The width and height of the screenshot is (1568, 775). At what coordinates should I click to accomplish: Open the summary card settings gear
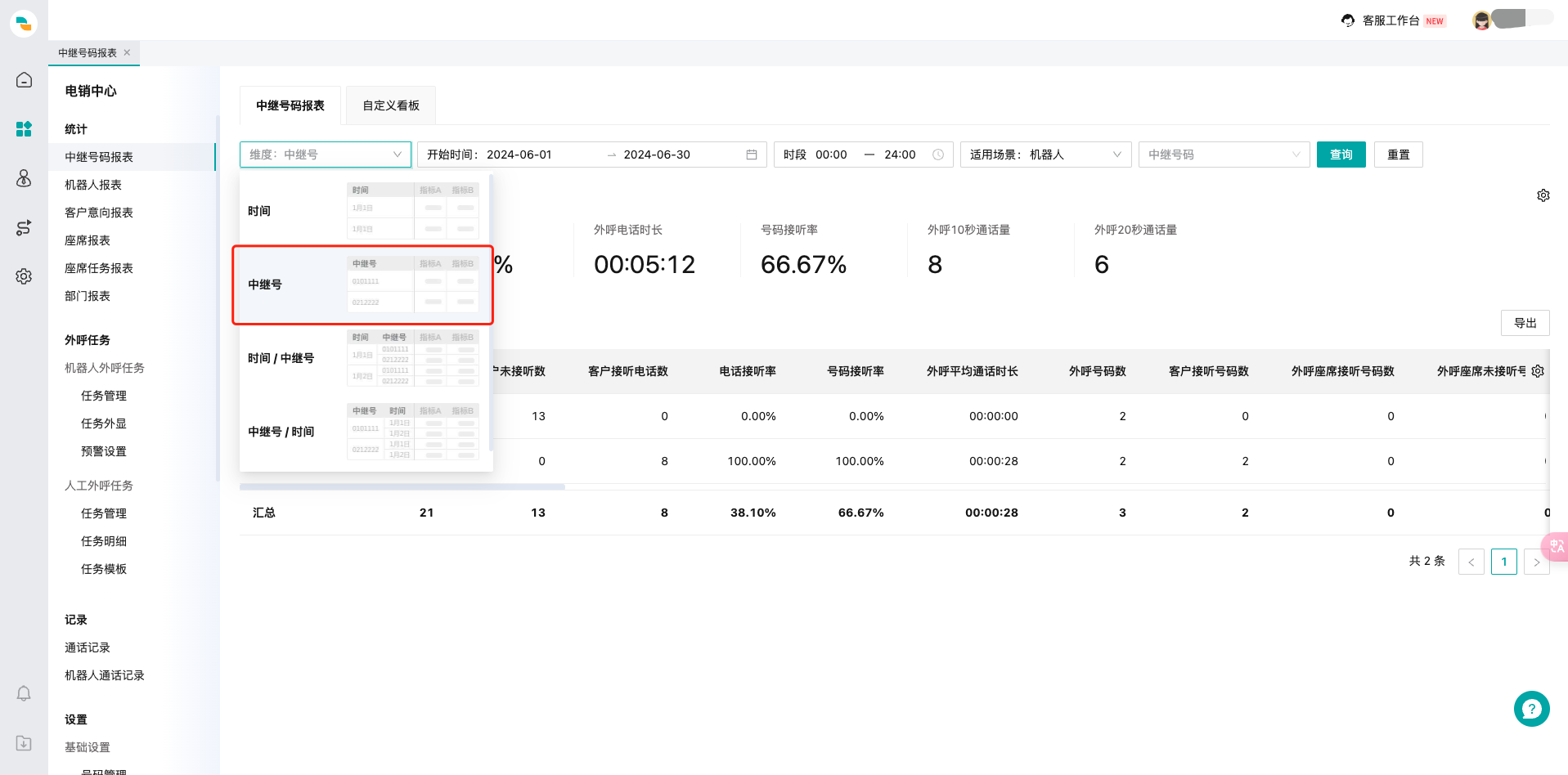point(1543,195)
